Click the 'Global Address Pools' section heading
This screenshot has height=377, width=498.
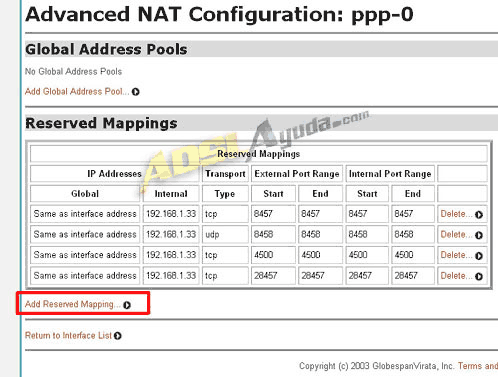pyautogui.click(x=106, y=49)
